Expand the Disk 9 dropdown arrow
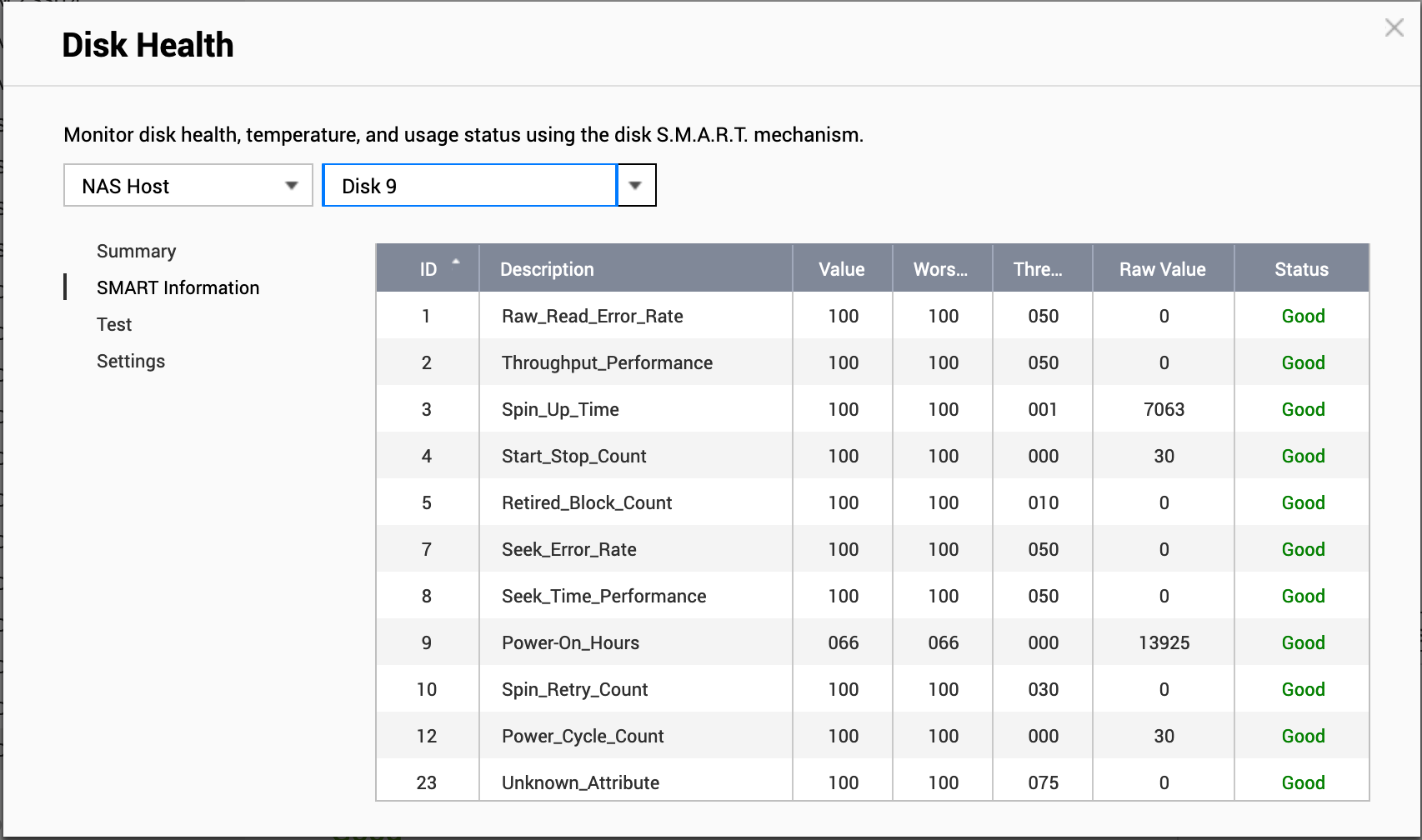Screen dimensions: 1422x840 point(636,185)
